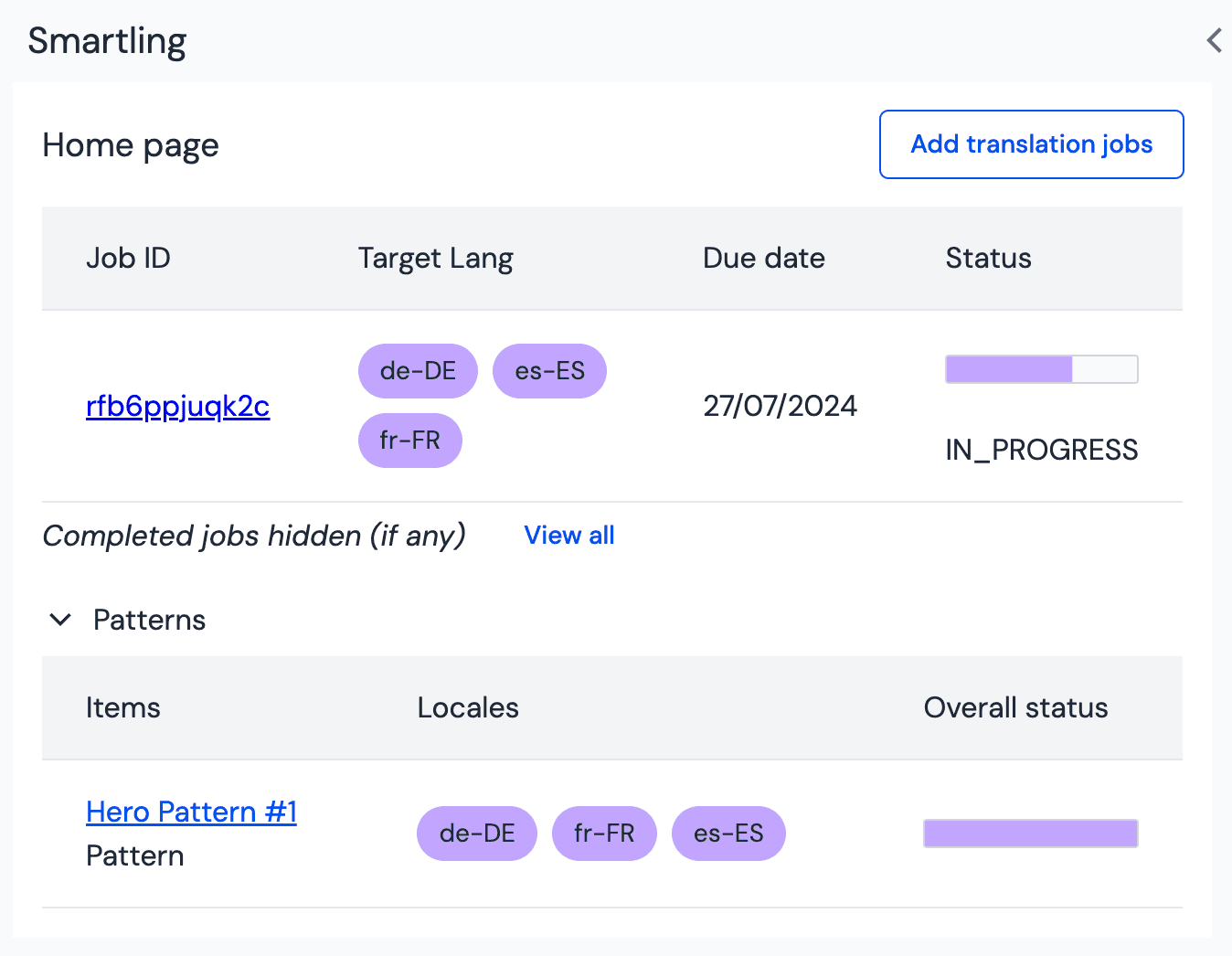Select the de-DE tag in the job row

tap(418, 371)
